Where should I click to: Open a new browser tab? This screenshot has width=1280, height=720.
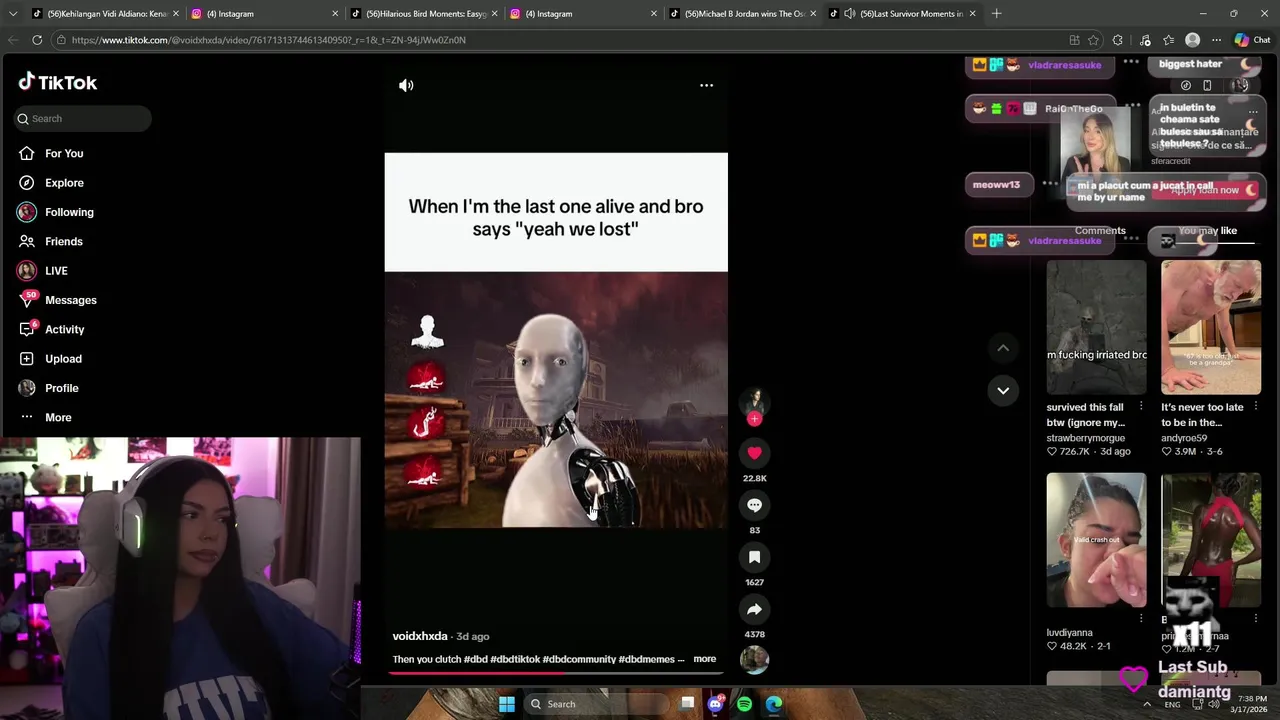[x=996, y=14]
